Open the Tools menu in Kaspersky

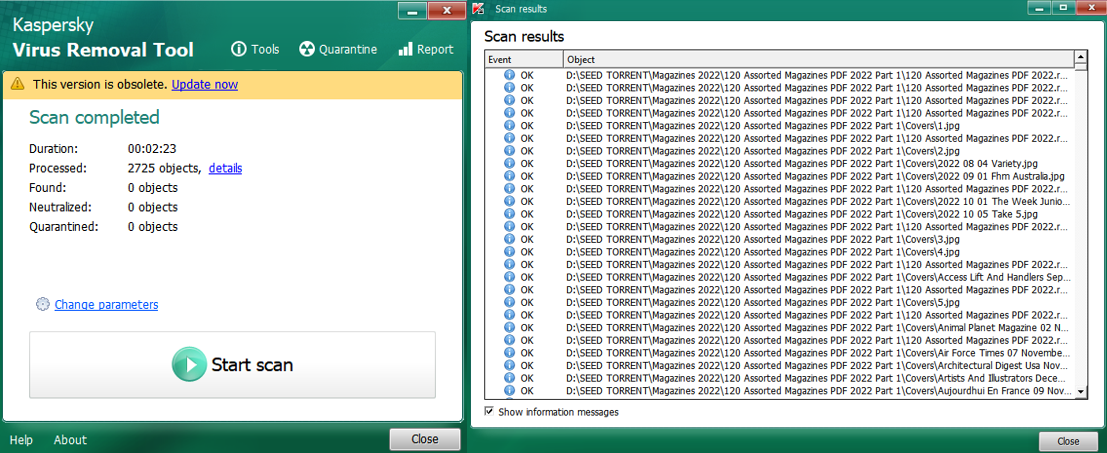coord(256,49)
